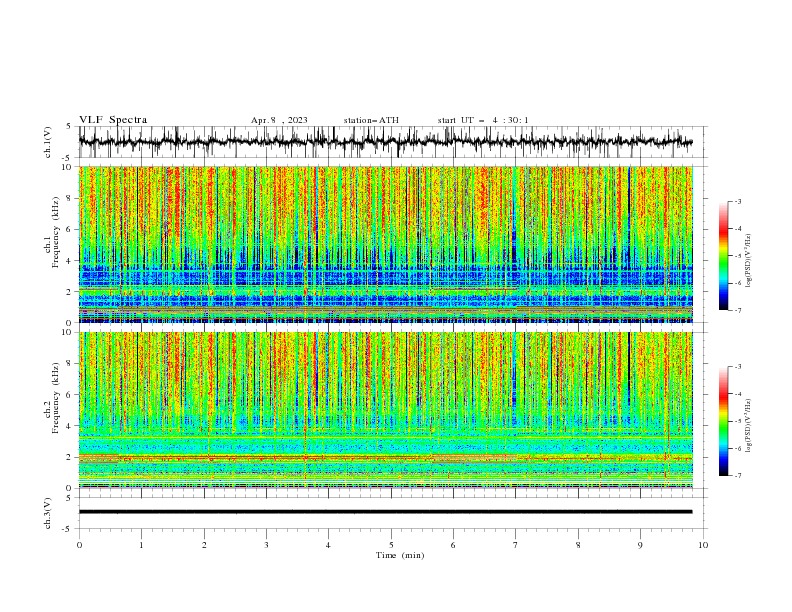Click inside the ch.1 spectrogram panel
The width and height of the screenshot is (792, 612).
[386, 244]
